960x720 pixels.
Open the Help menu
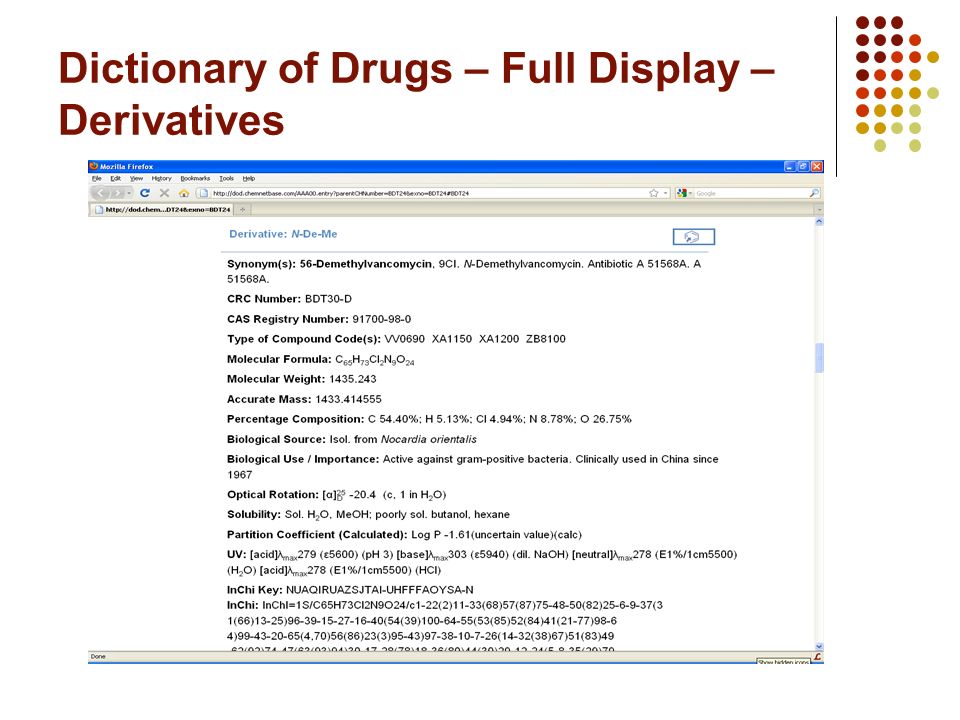[x=249, y=179]
